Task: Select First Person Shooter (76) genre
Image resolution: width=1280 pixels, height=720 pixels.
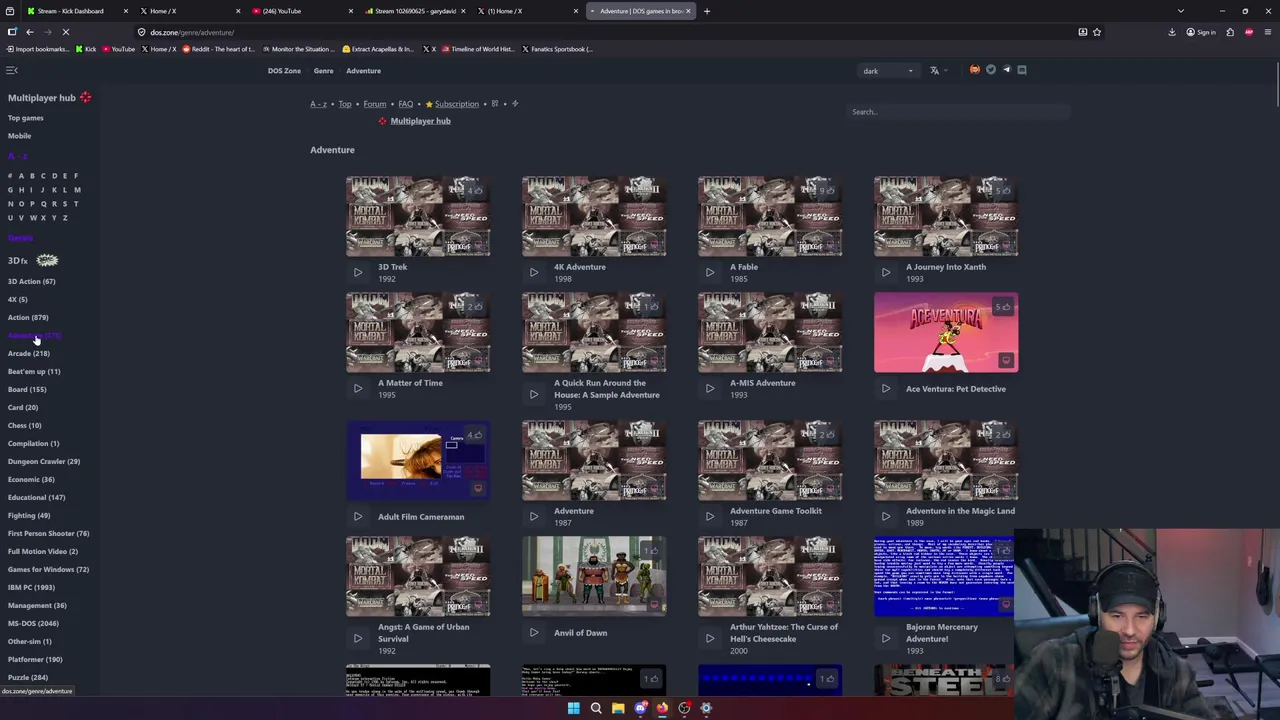Action: pos(49,533)
